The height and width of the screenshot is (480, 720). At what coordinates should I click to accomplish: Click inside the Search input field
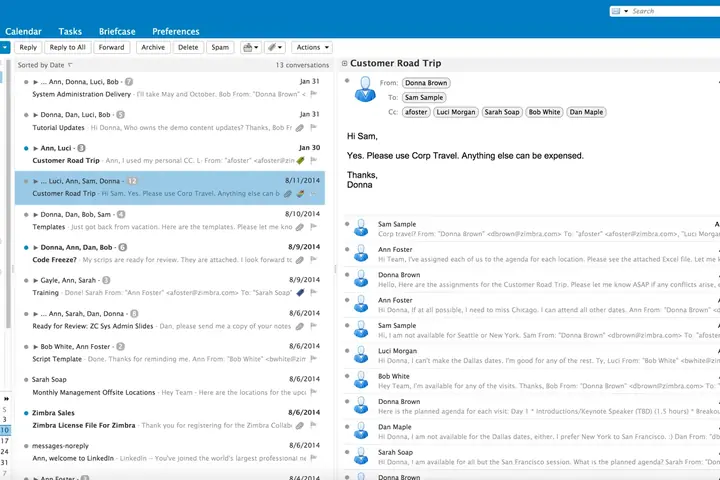tap(675, 11)
